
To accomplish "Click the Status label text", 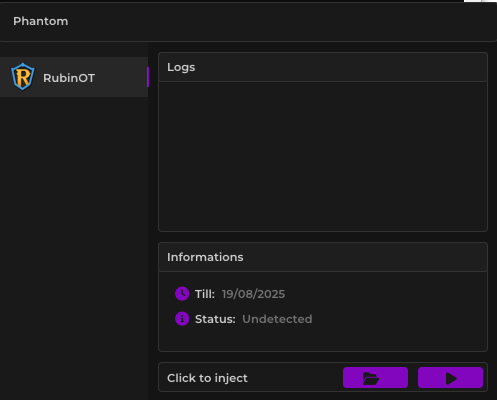I will (x=215, y=319).
